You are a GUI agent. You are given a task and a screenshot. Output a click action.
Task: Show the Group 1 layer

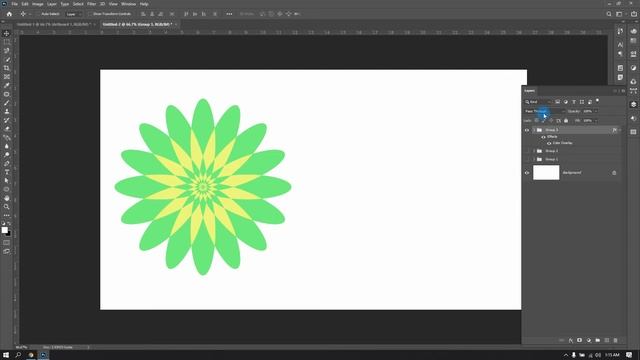click(527, 159)
